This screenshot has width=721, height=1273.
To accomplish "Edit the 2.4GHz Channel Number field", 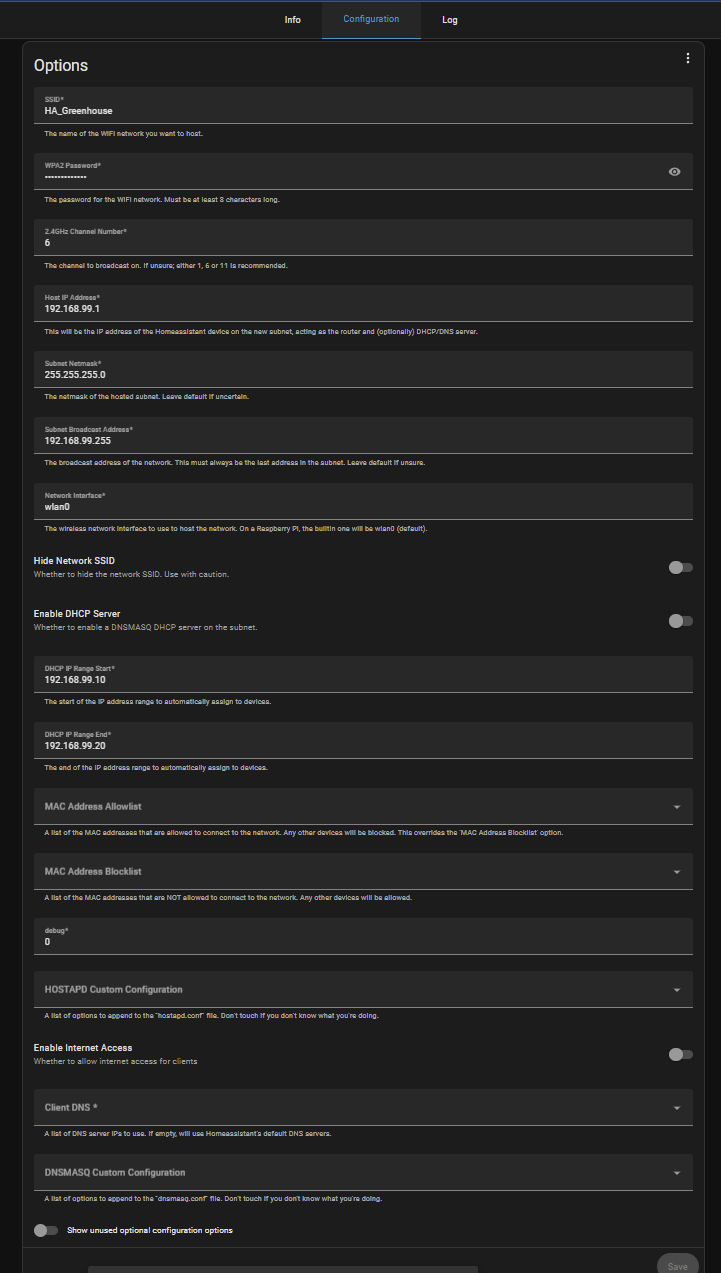I will [362, 243].
